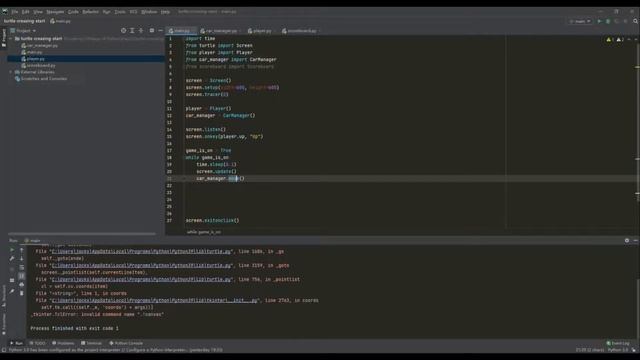Toggle the Project tool window stripe button
640x360 pixels.
click(4, 38)
